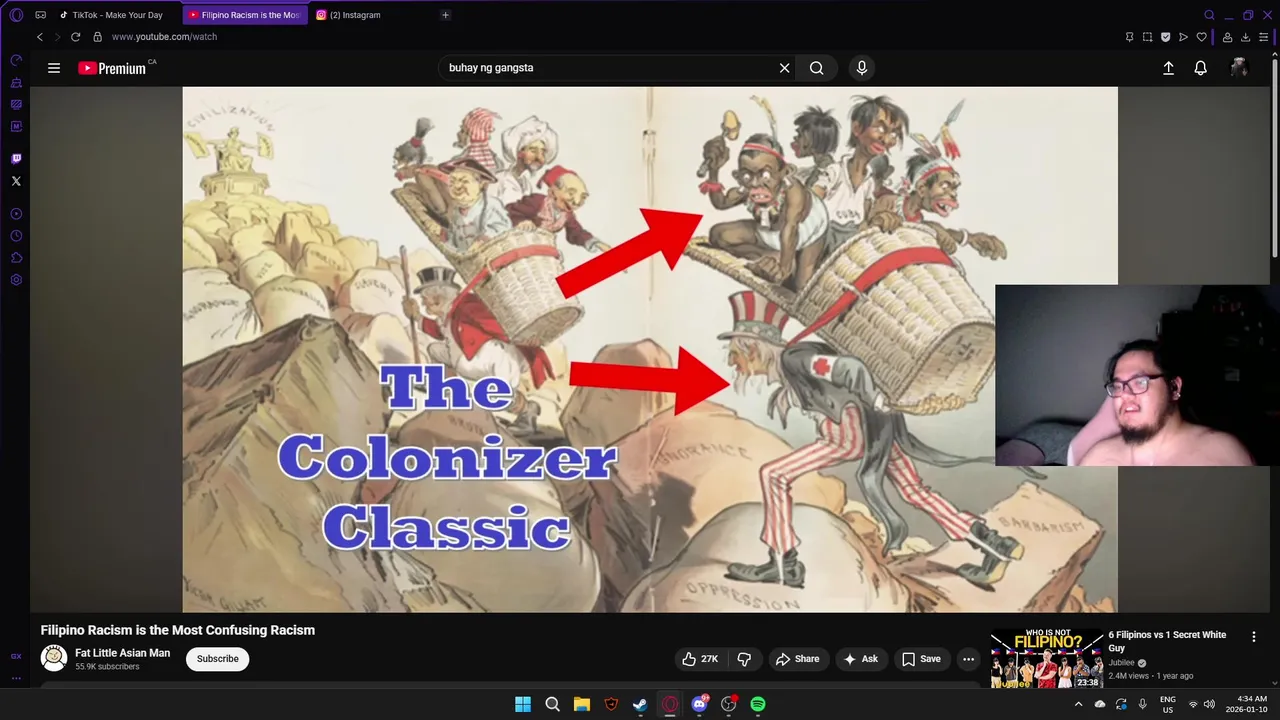This screenshot has width=1280, height=720.
Task: Open Discord from the taskbar
Action: 699,704
